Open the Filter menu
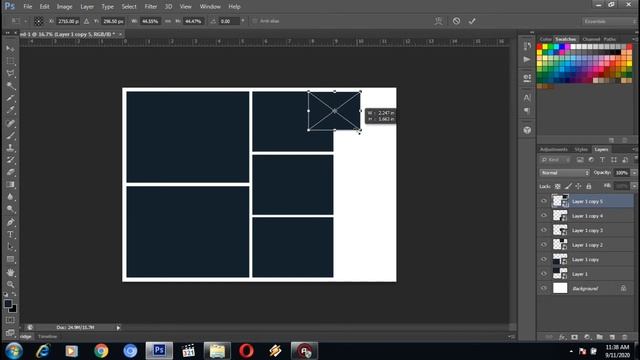The width and height of the screenshot is (640, 360). tap(151, 7)
